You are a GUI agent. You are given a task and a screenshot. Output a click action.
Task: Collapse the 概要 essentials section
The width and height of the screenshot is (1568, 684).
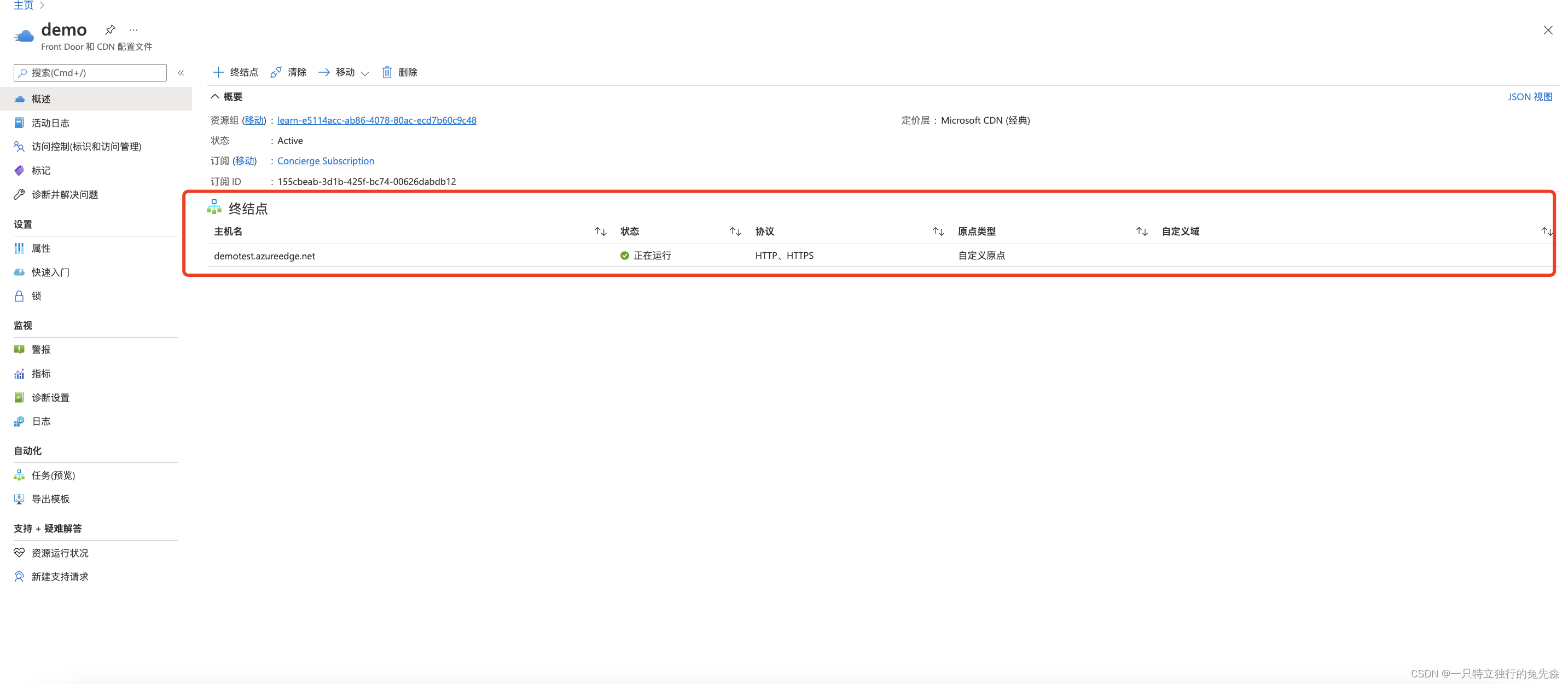pos(215,97)
